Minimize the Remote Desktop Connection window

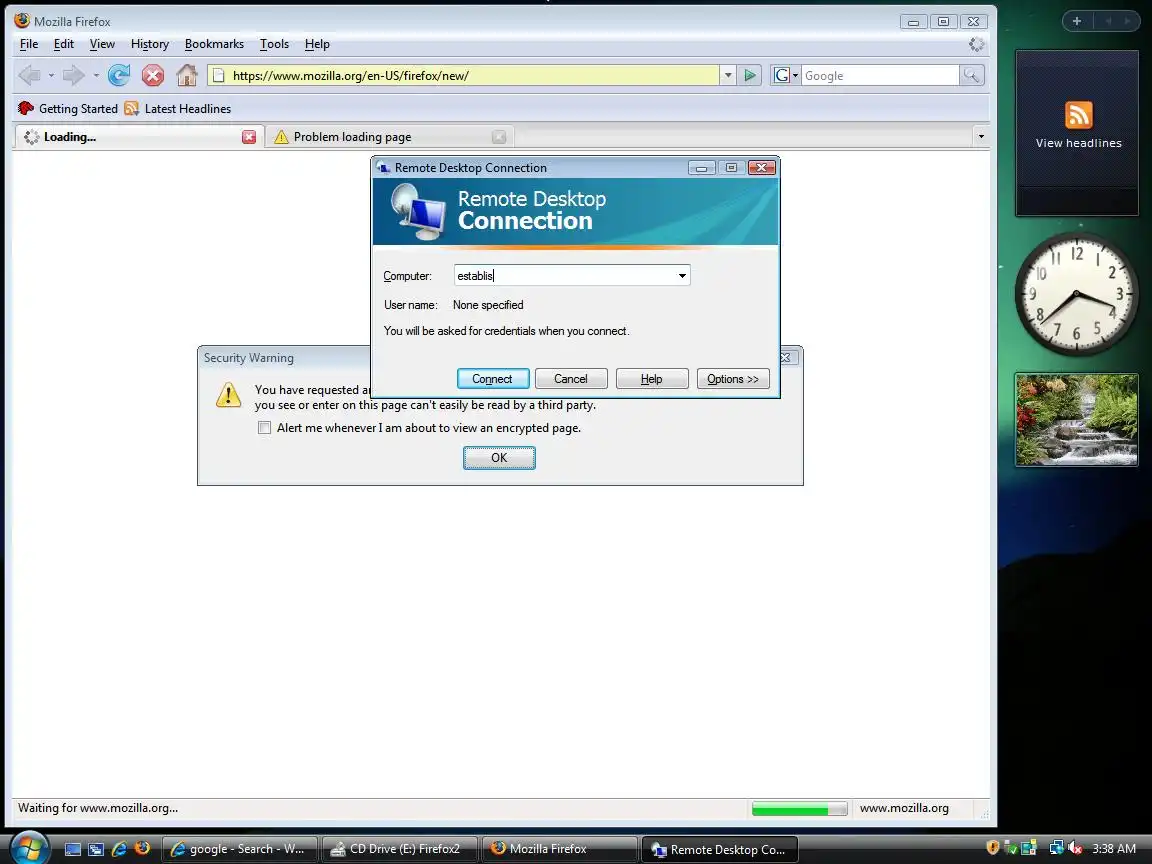[702, 168]
